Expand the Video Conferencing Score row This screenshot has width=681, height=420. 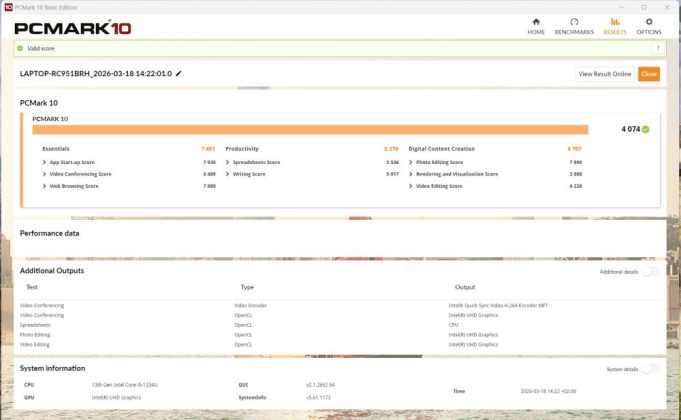point(45,174)
